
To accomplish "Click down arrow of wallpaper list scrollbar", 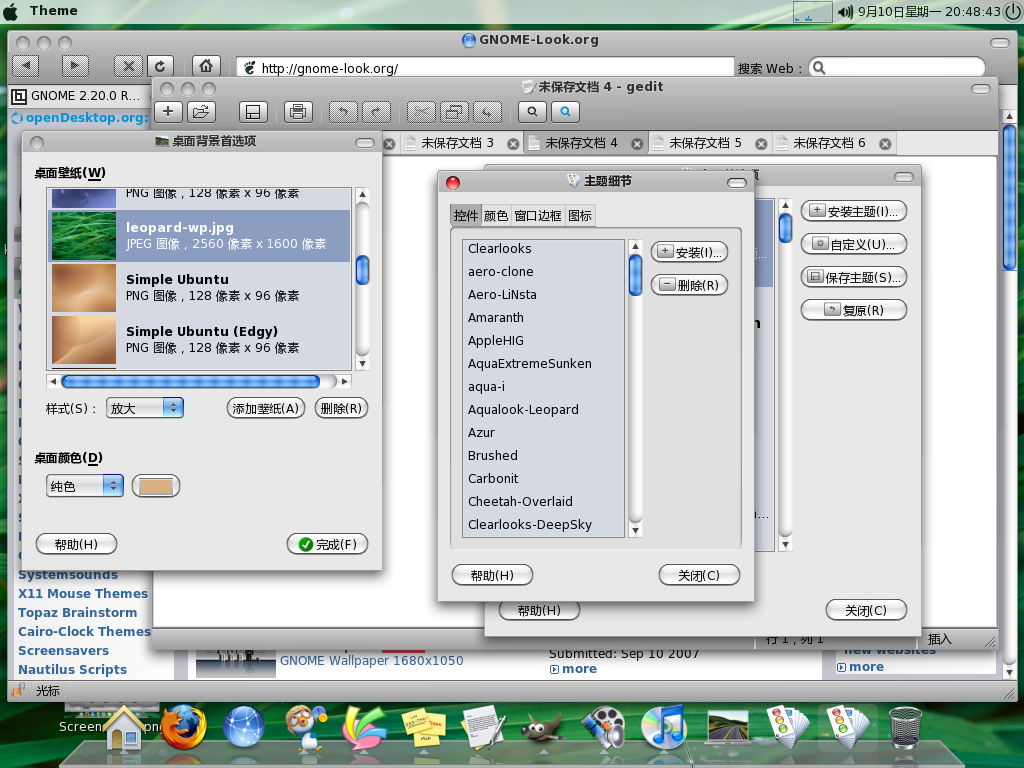I will 363,364.
